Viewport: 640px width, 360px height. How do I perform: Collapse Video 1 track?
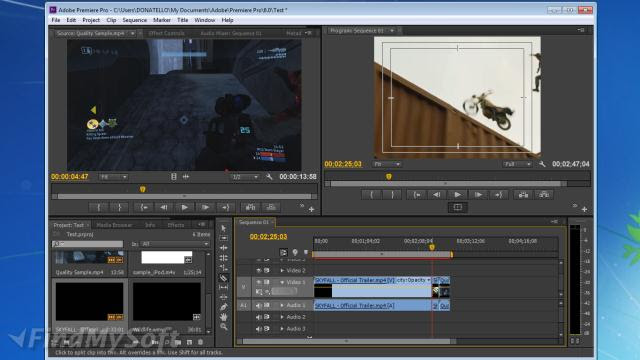pos(282,282)
